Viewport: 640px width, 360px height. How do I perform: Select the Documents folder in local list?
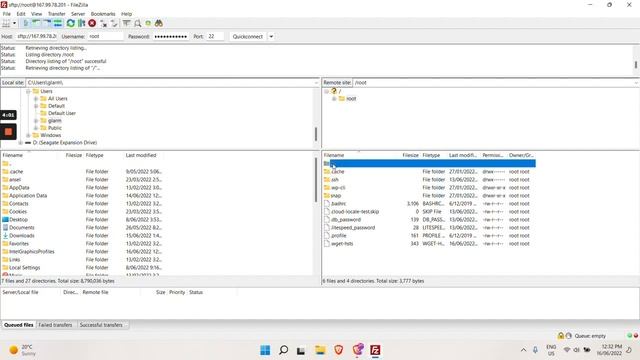click(22, 228)
